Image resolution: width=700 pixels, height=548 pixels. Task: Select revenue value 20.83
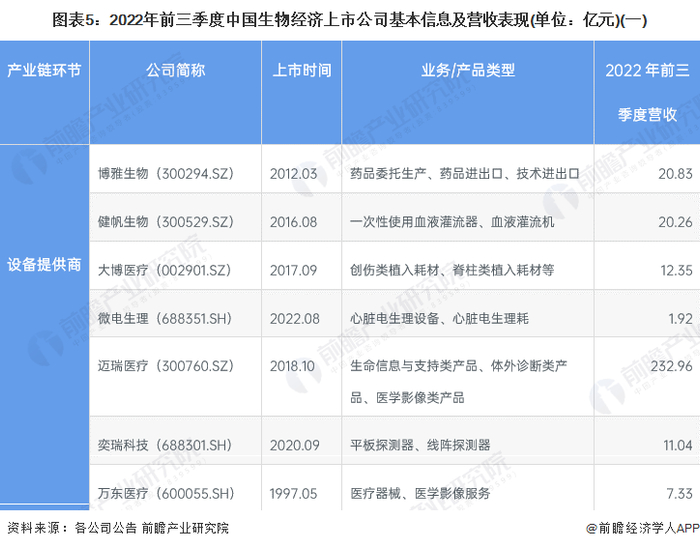tap(675, 174)
